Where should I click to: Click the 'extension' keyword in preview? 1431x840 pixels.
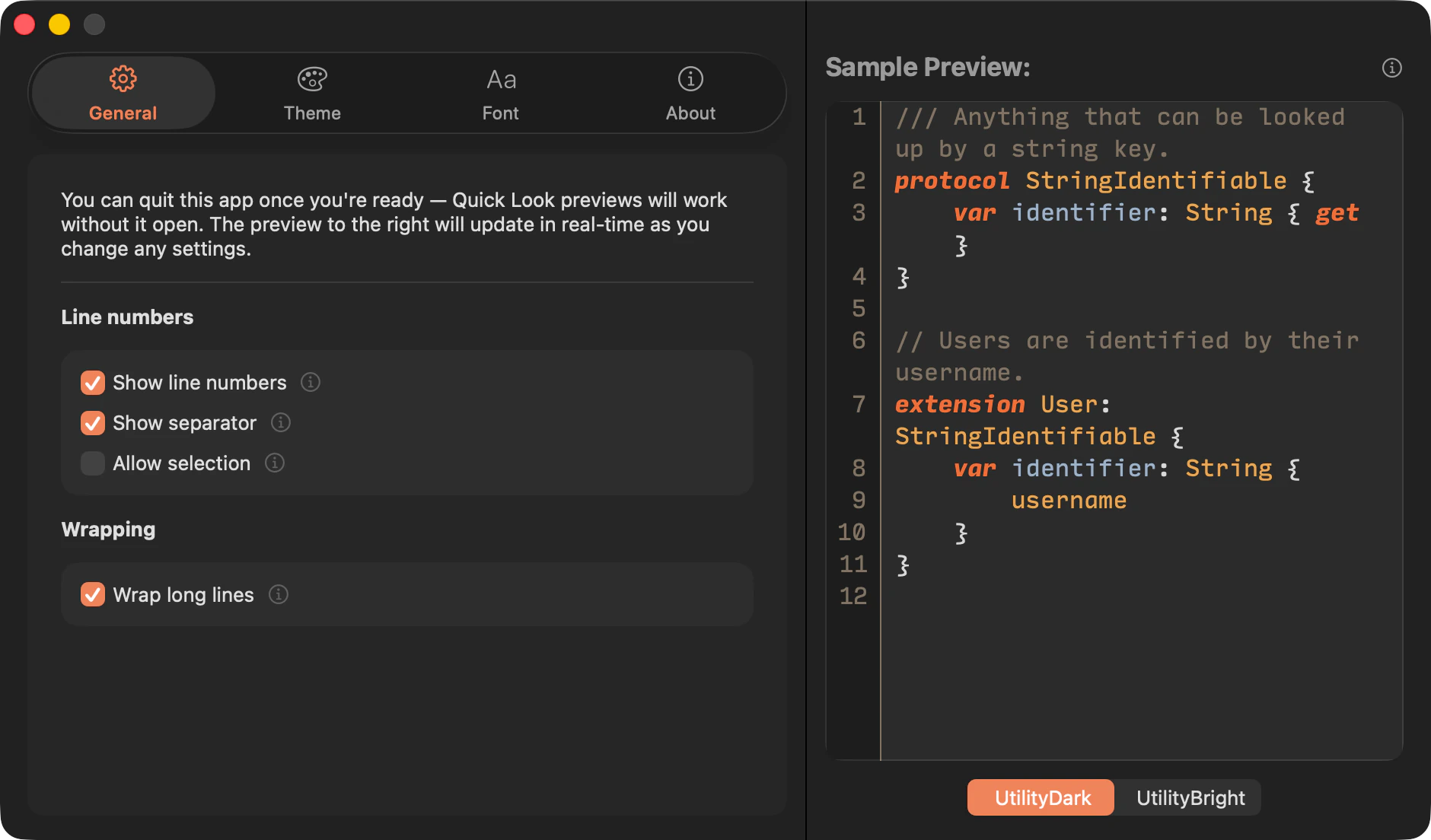tap(960, 405)
